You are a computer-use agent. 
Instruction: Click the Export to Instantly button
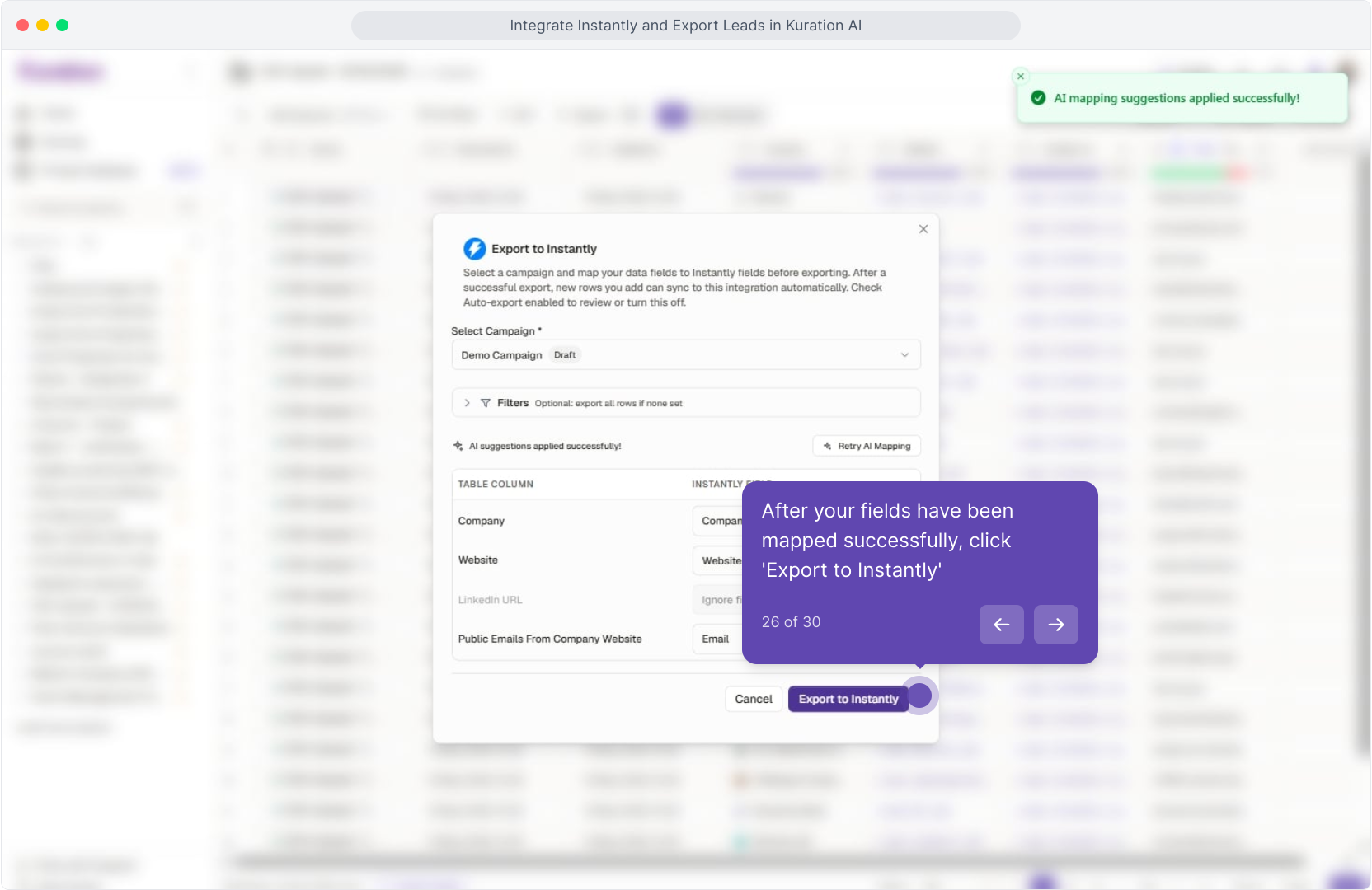click(x=848, y=699)
